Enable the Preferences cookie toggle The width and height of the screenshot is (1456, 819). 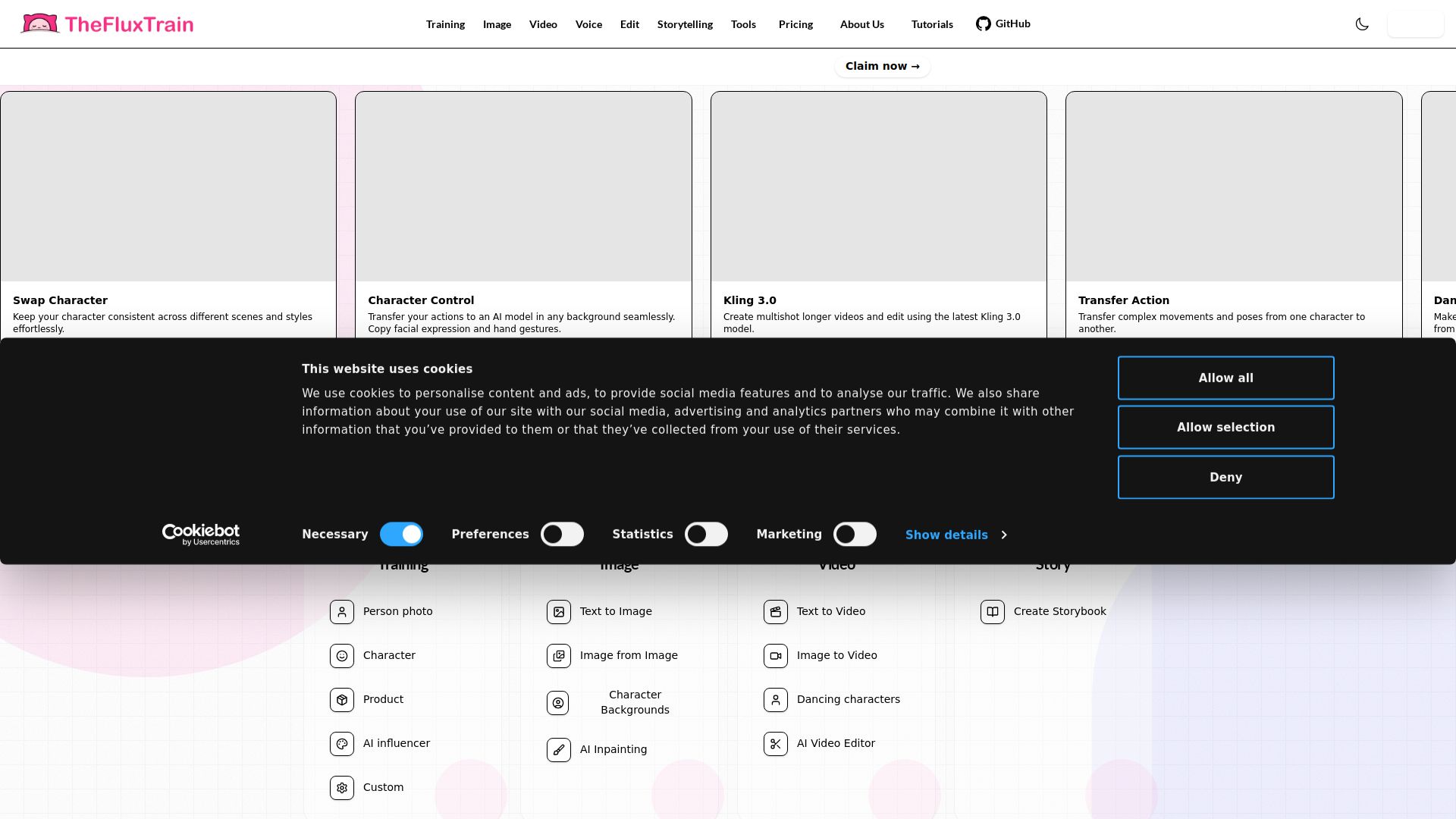coord(562,535)
